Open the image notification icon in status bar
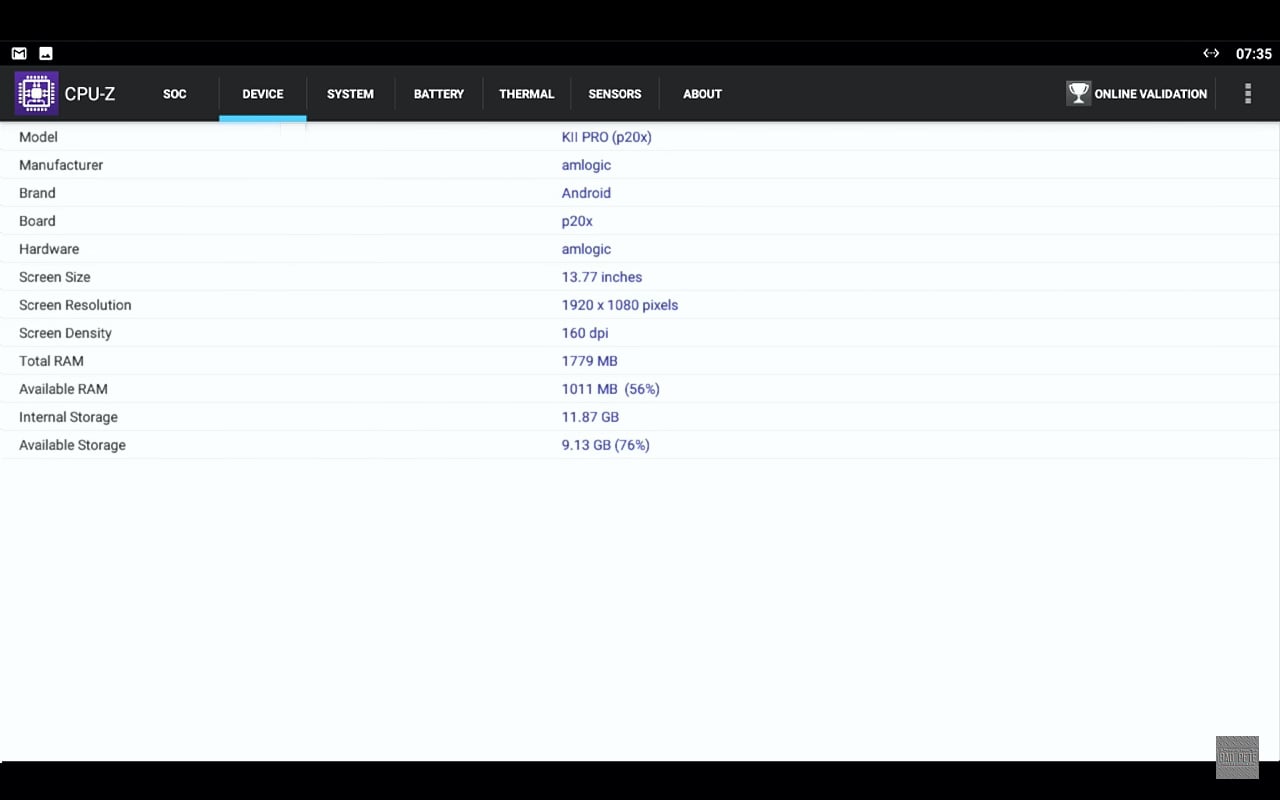Image resolution: width=1280 pixels, height=800 pixels. tap(46, 53)
